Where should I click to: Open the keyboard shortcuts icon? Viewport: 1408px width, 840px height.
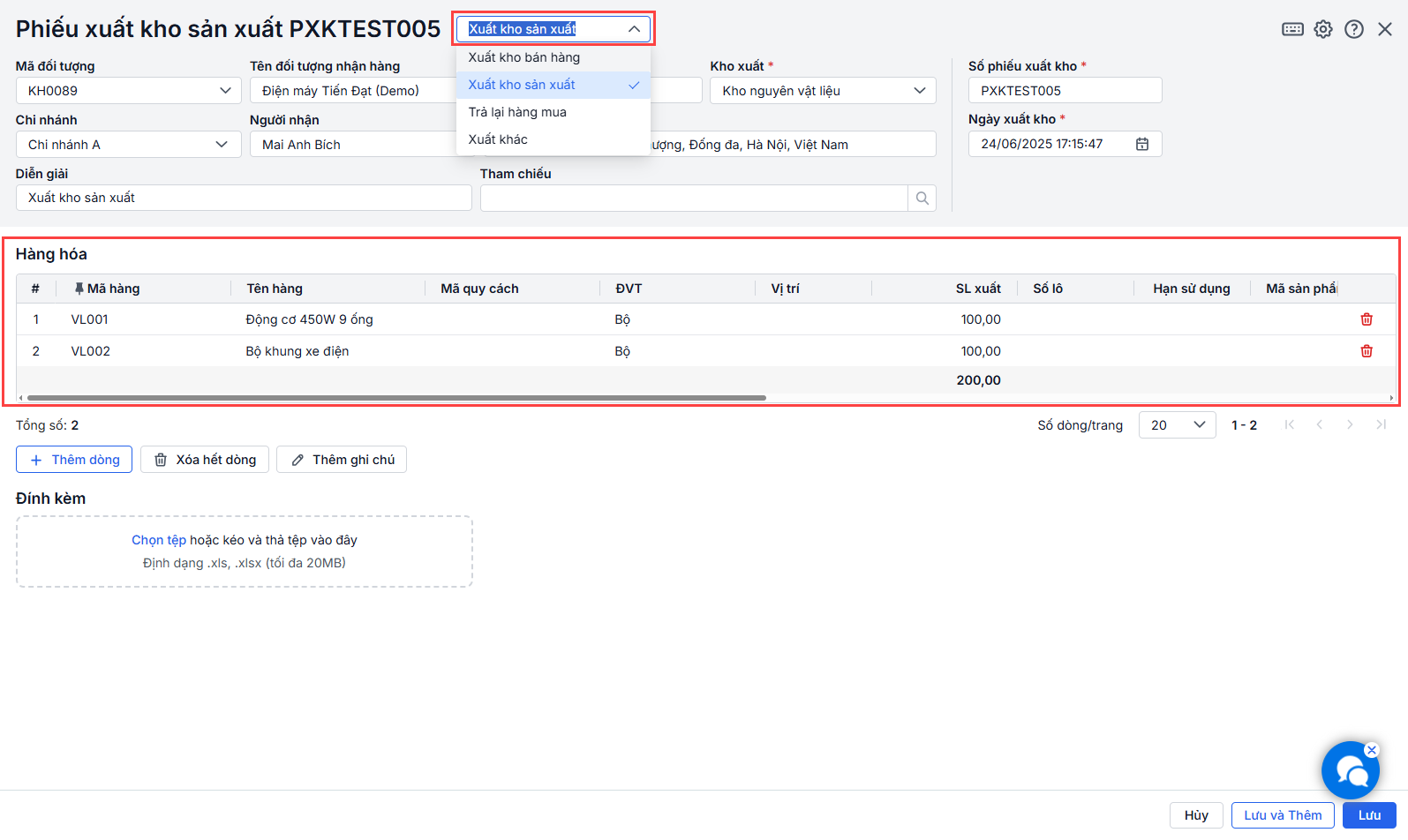pyautogui.click(x=1292, y=29)
